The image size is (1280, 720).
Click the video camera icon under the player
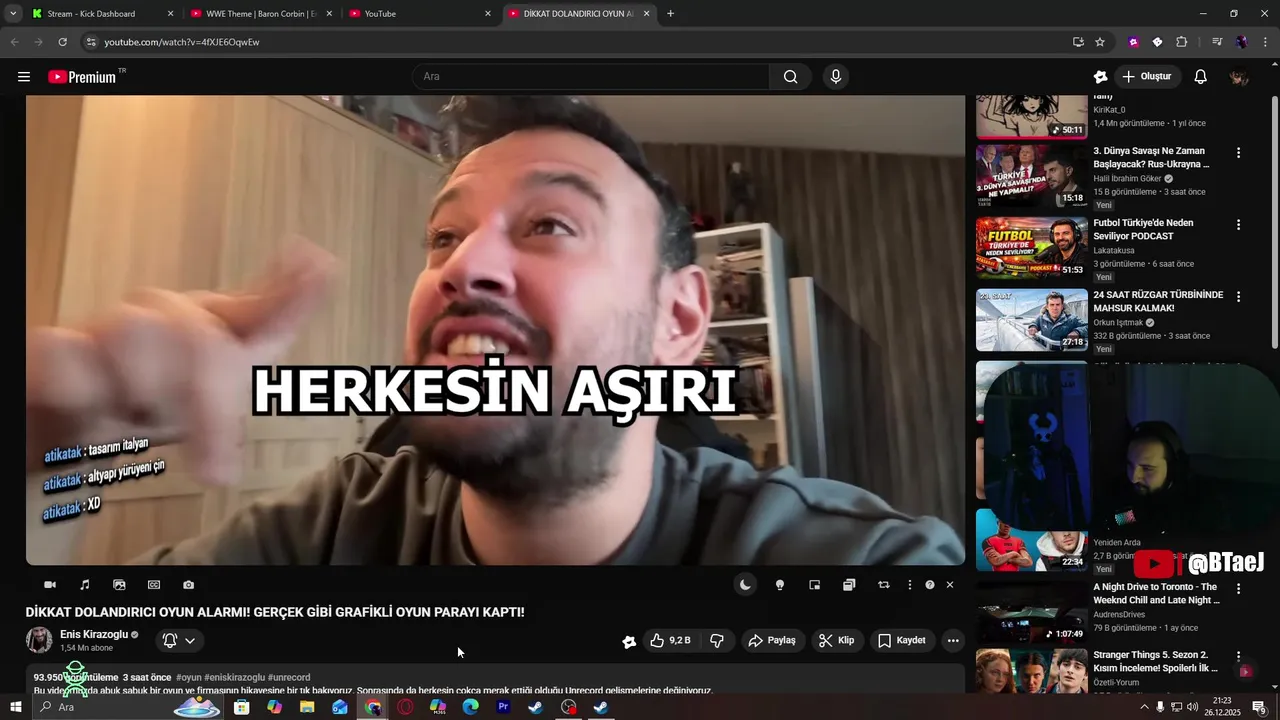50,585
